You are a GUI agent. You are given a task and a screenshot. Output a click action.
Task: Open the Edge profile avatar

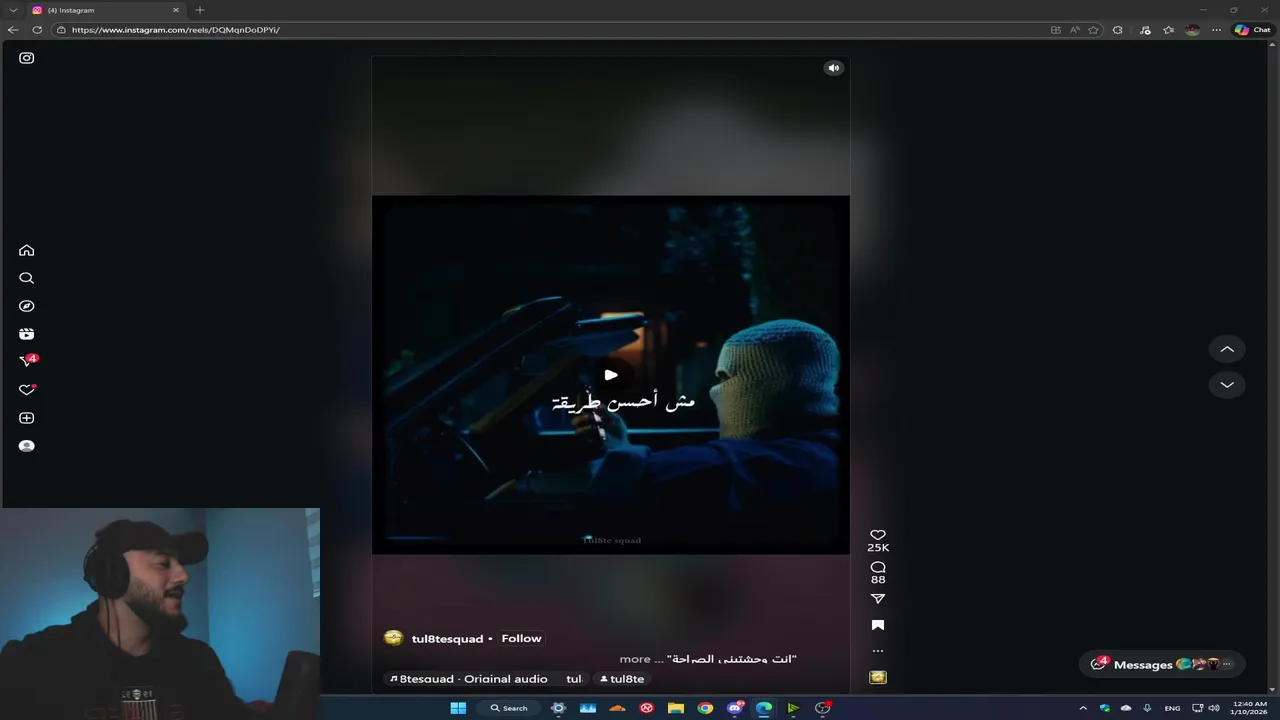(x=1192, y=30)
